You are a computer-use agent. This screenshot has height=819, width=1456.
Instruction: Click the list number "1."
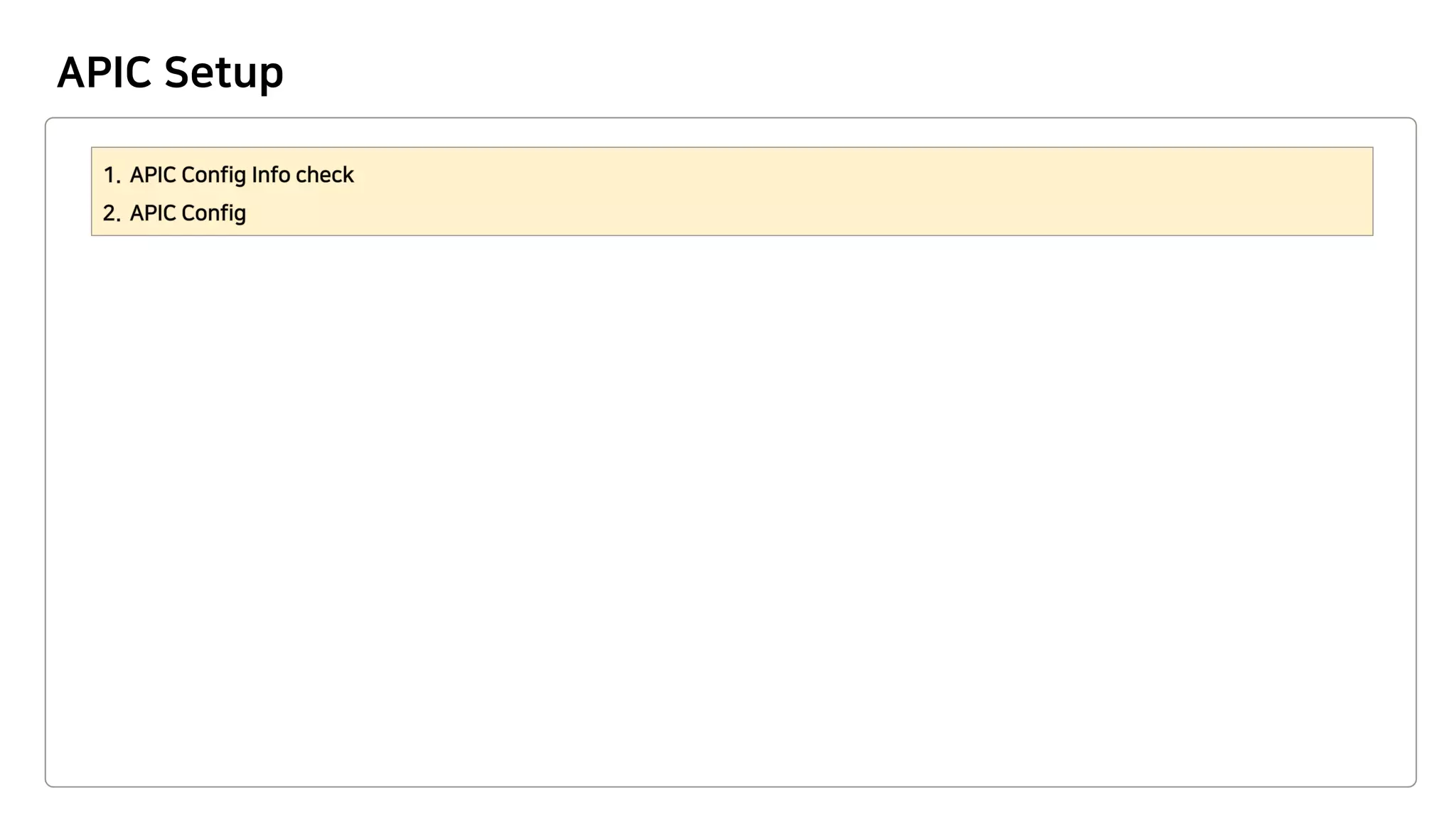(x=112, y=175)
